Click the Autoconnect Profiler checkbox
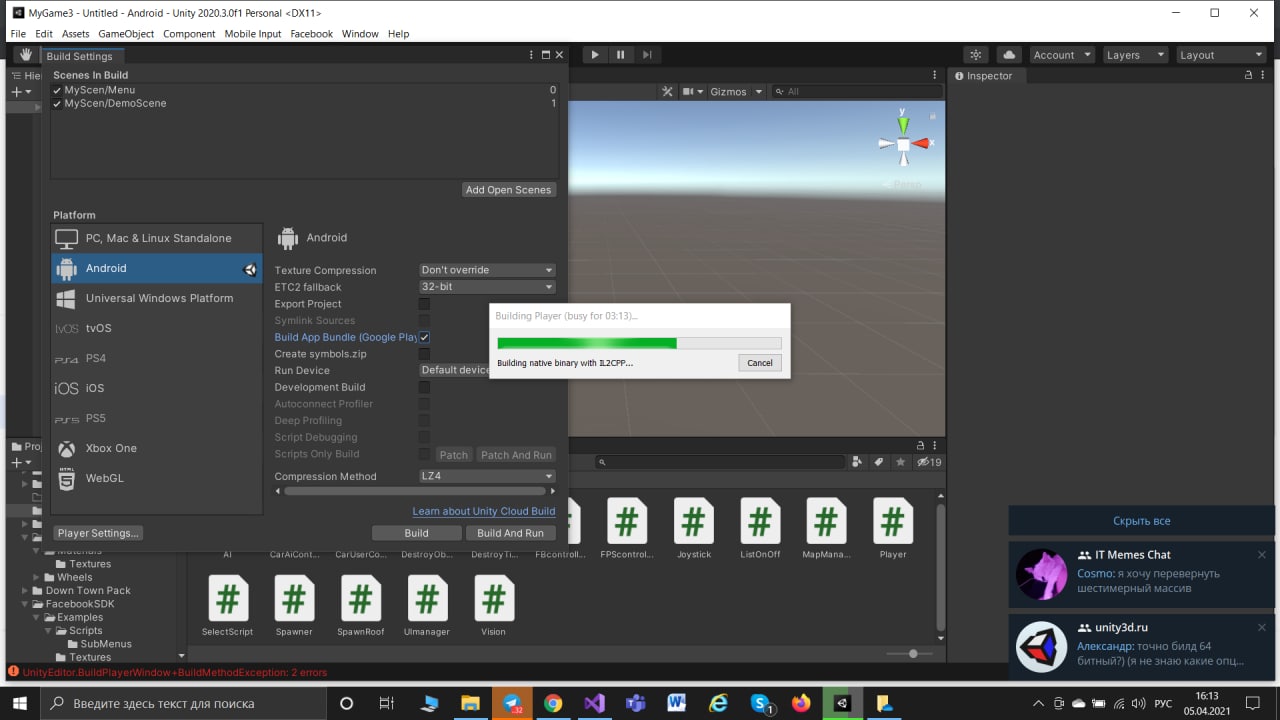Screen dimensions: 1280x720 [424, 404]
